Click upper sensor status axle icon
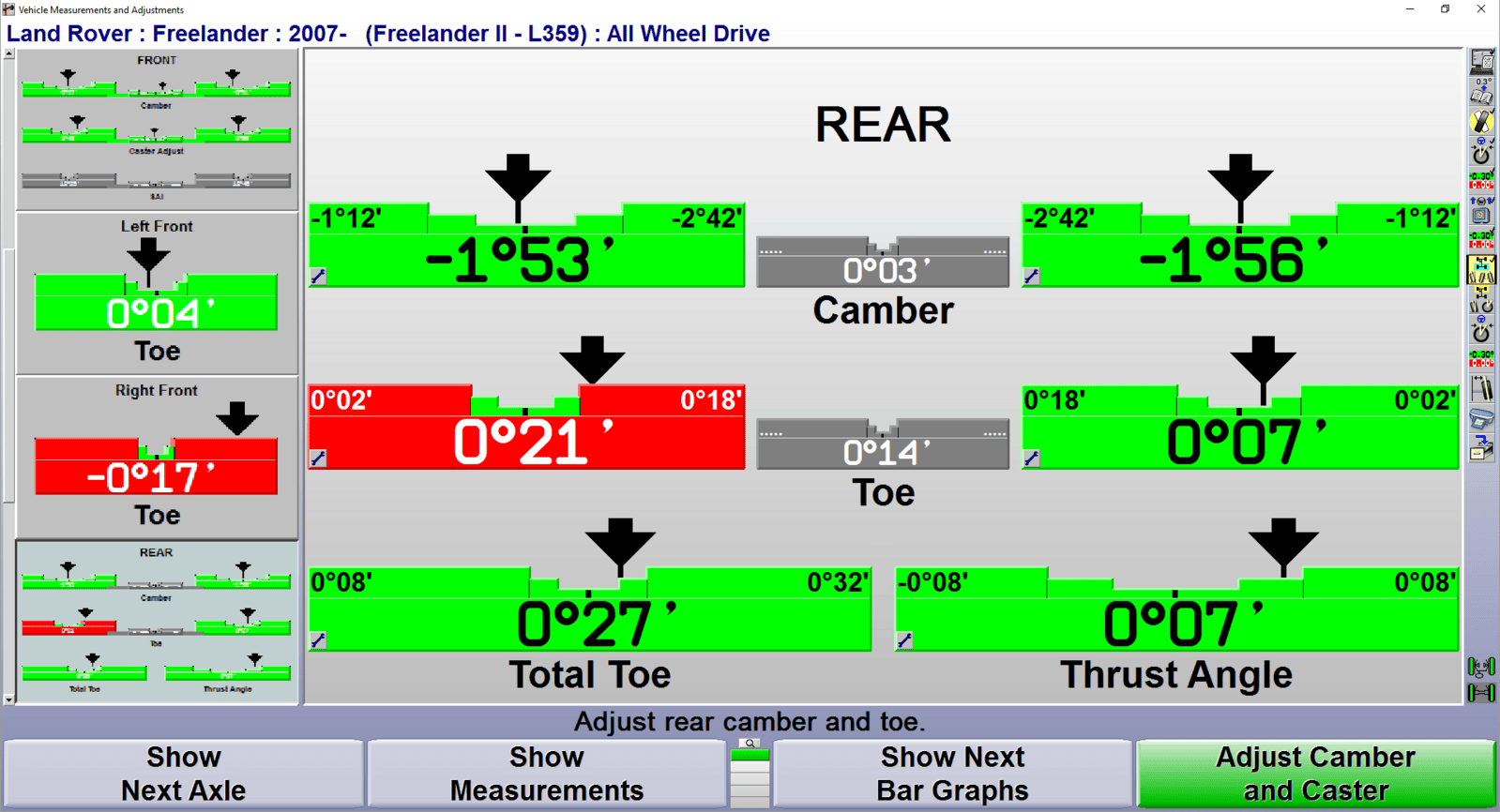1500x812 pixels. [1481, 667]
